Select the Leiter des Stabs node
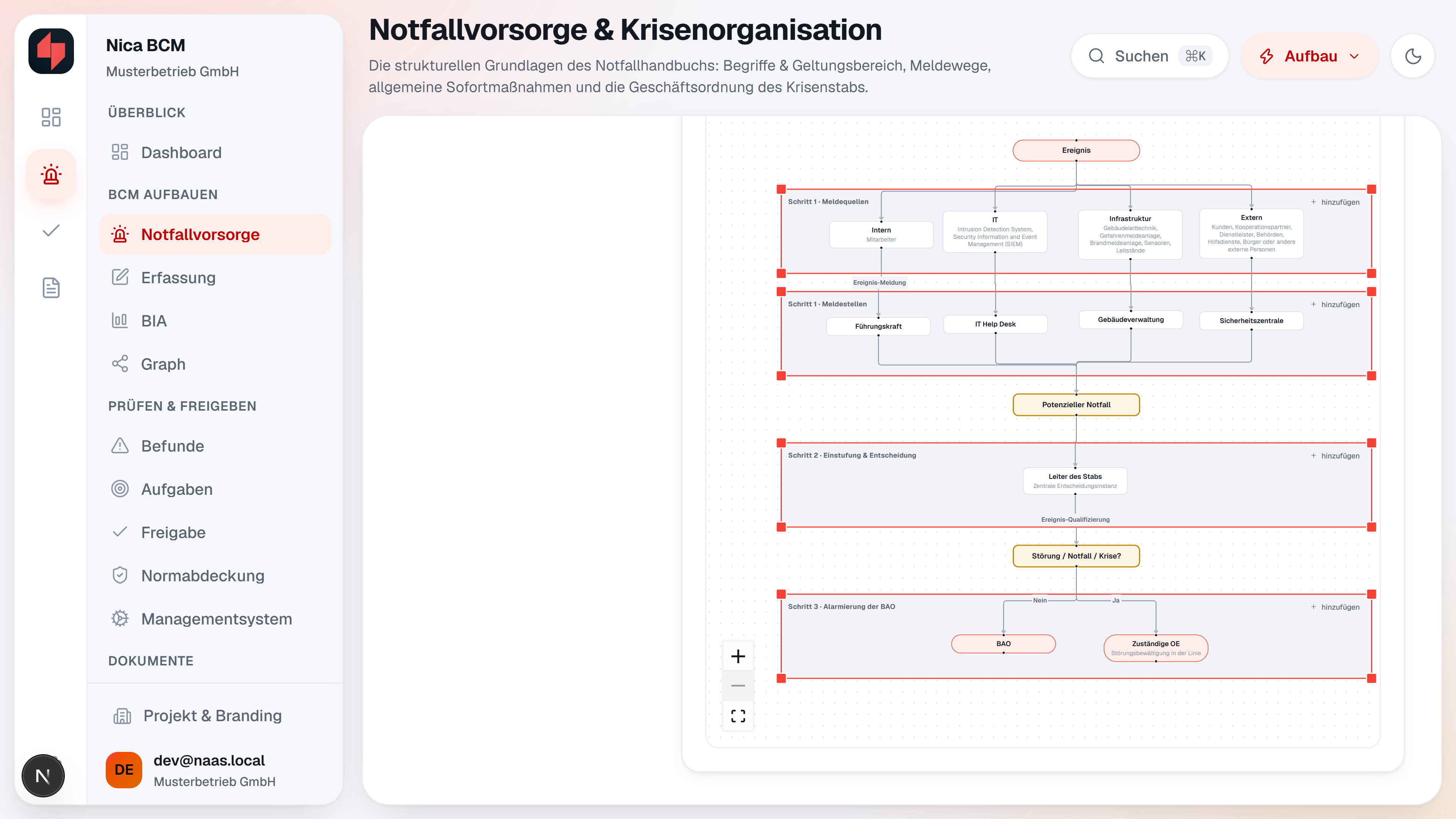 1075,480
